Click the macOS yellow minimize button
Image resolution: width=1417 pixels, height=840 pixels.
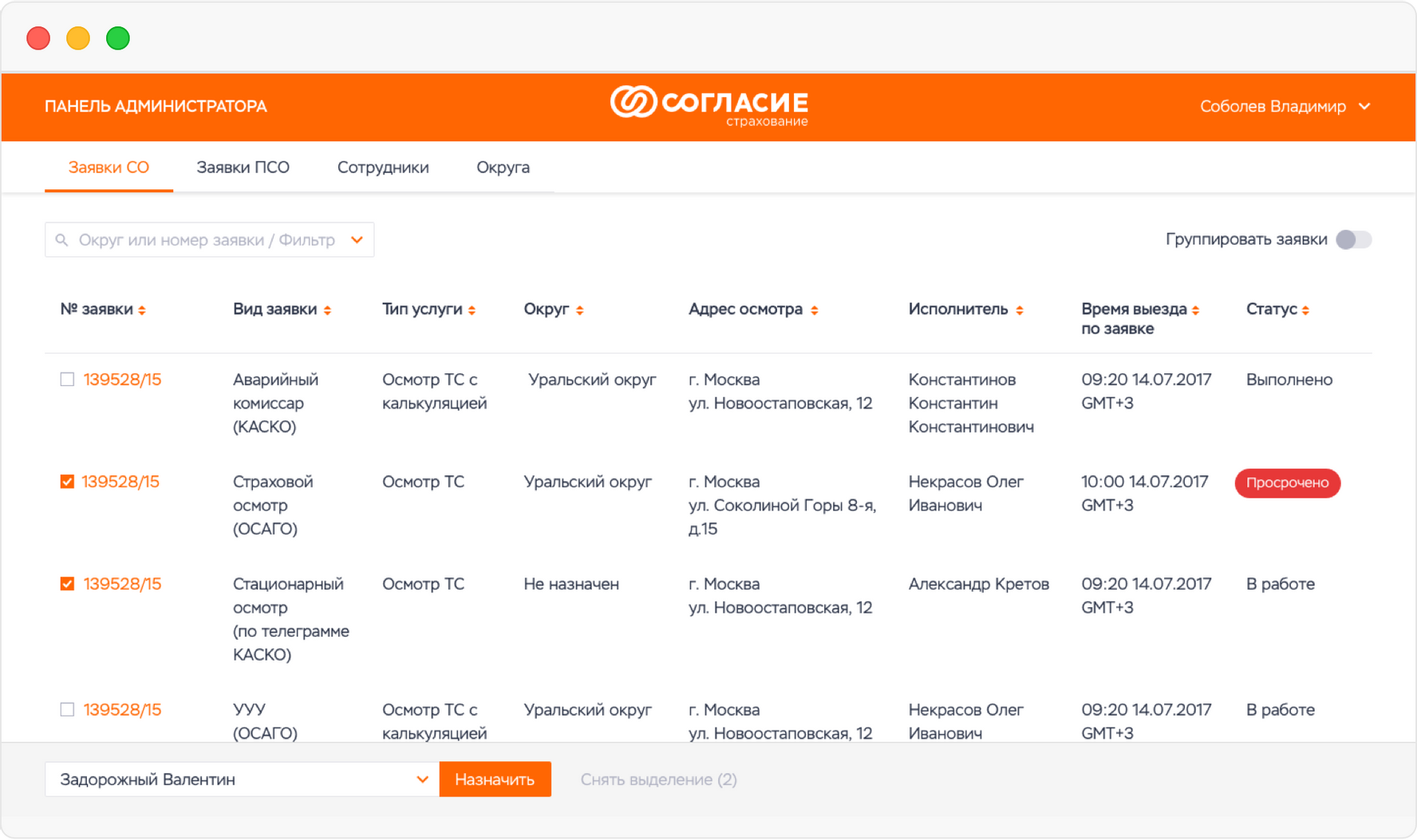[x=78, y=38]
